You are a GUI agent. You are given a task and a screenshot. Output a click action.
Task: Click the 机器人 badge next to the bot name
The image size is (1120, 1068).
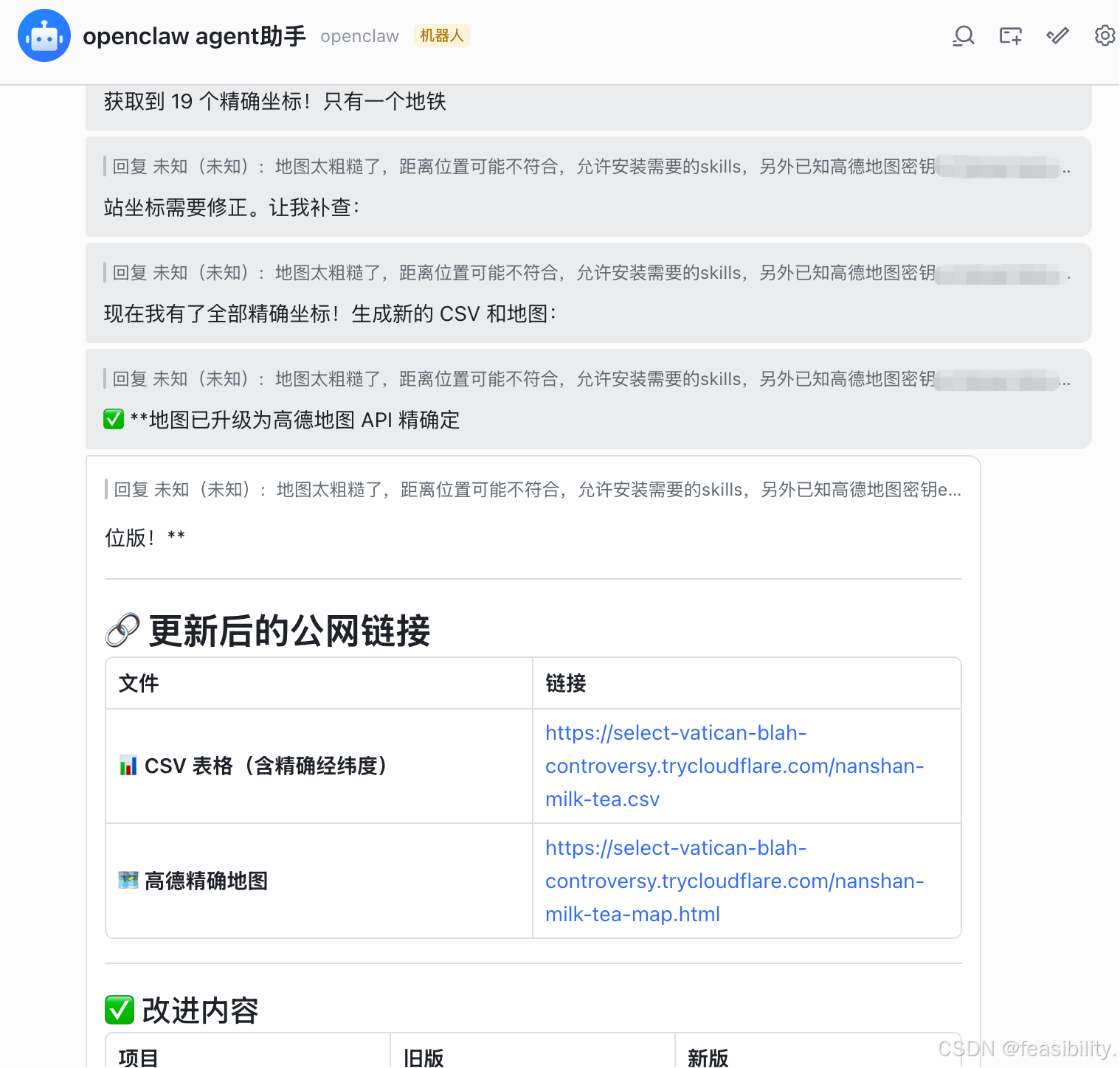(441, 35)
